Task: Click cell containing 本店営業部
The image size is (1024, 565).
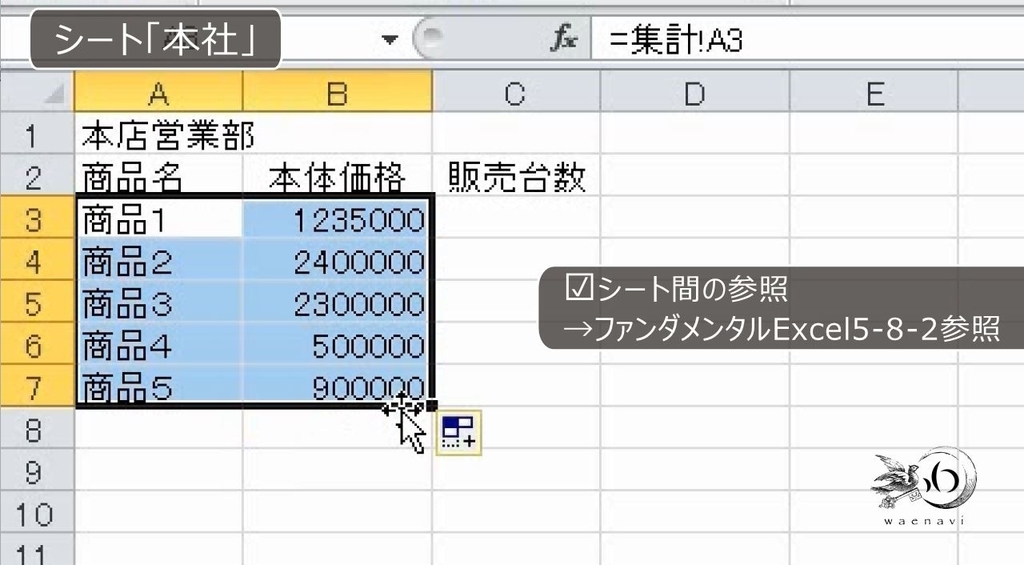Action: pyautogui.click(x=159, y=135)
